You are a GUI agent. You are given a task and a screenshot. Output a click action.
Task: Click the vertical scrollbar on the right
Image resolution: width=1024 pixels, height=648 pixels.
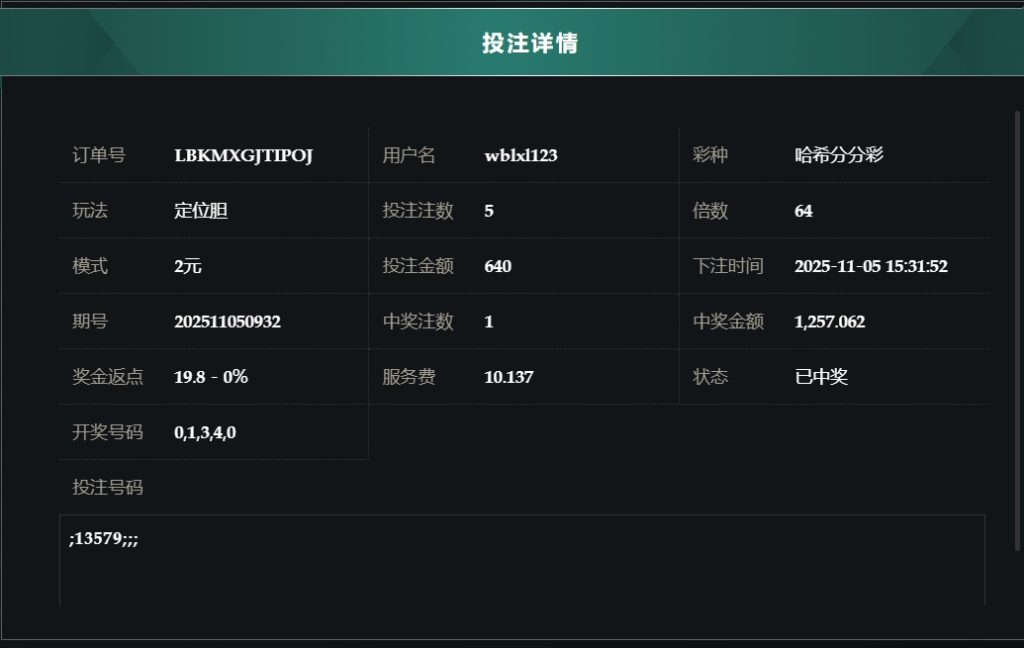pyautogui.click(x=1018, y=330)
